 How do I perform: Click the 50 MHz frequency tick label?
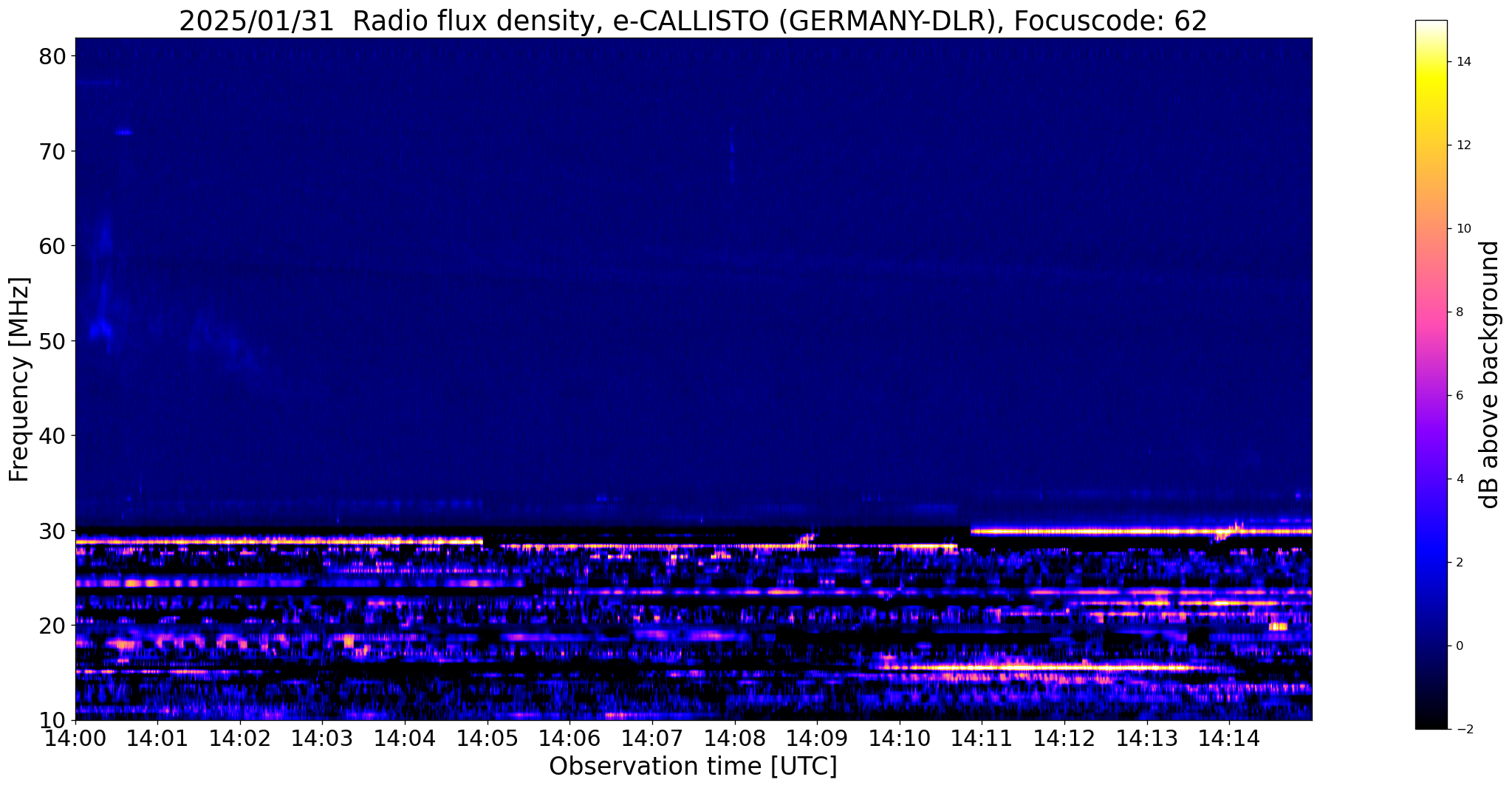(x=52, y=341)
